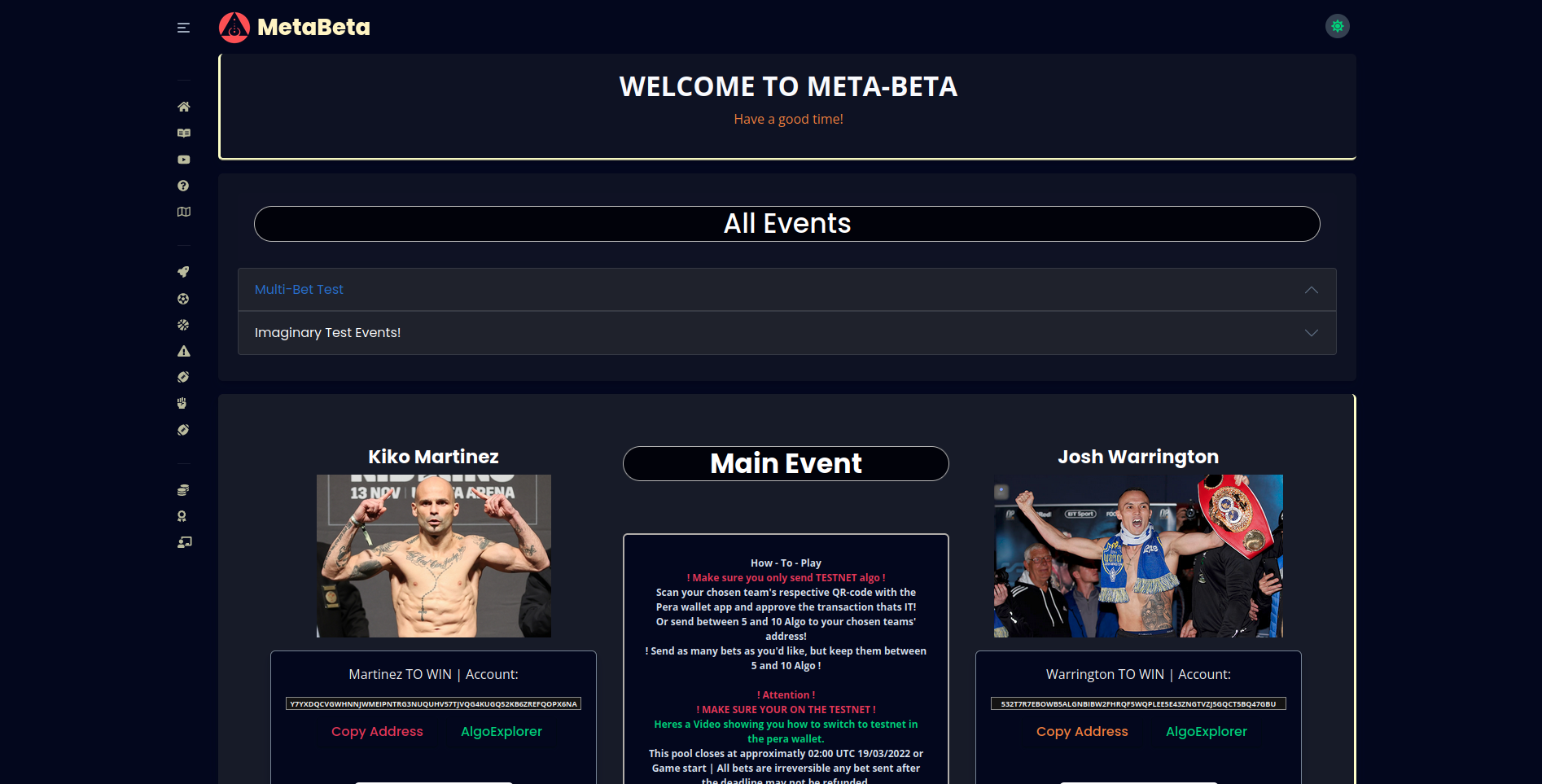Viewport: 1542px width, 784px height.
Task: Toggle the light/dark theme sun button
Action: click(x=1337, y=26)
